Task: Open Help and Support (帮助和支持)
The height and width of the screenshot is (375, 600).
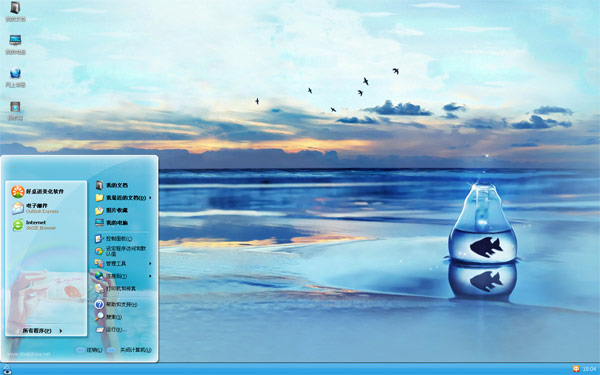Action: (x=116, y=305)
